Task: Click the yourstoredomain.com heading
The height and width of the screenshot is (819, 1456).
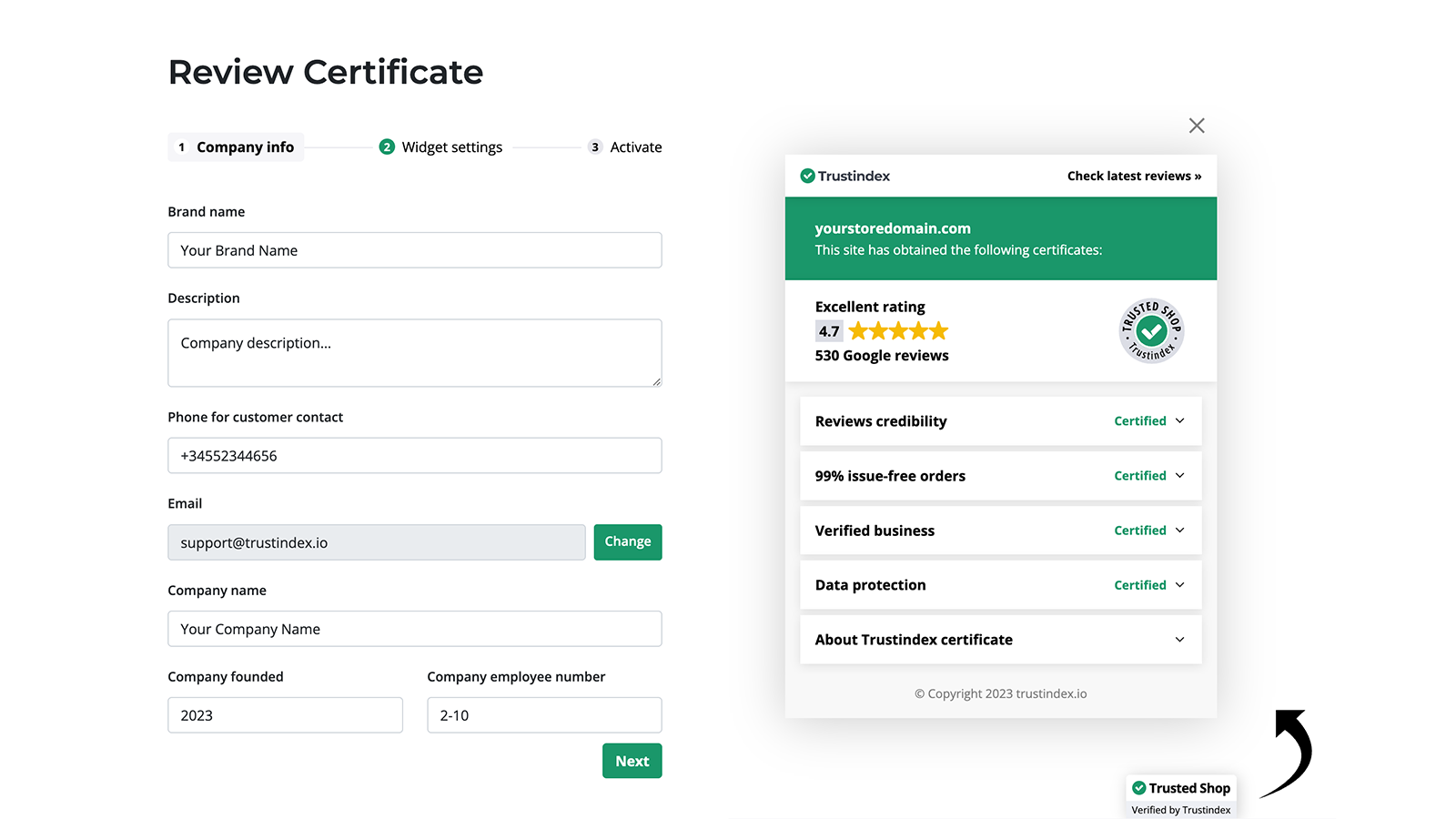Action: pyautogui.click(x=893, y=228)
